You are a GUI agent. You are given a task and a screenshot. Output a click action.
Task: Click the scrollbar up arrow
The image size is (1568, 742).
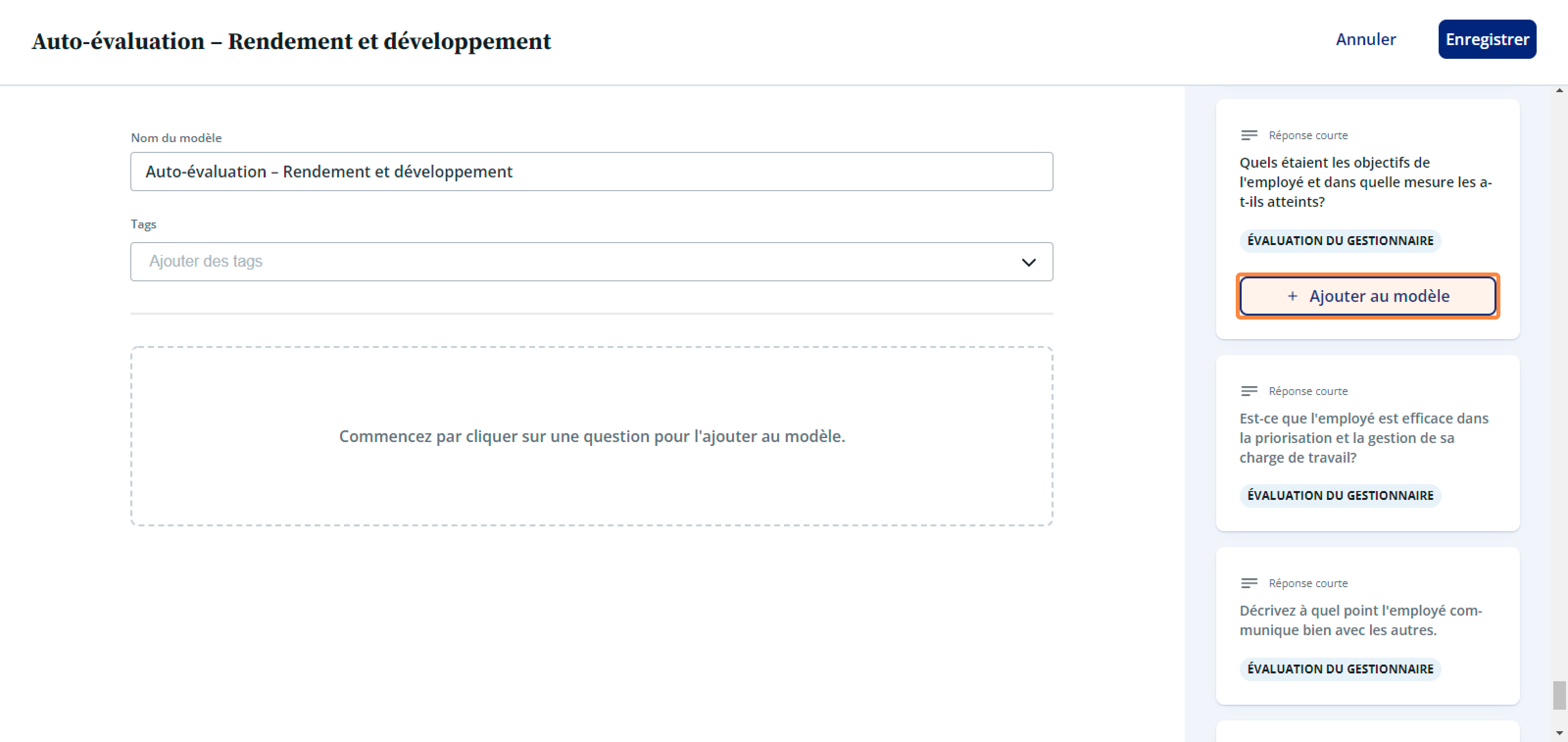pyautogui.click(x=1559, y=91)
